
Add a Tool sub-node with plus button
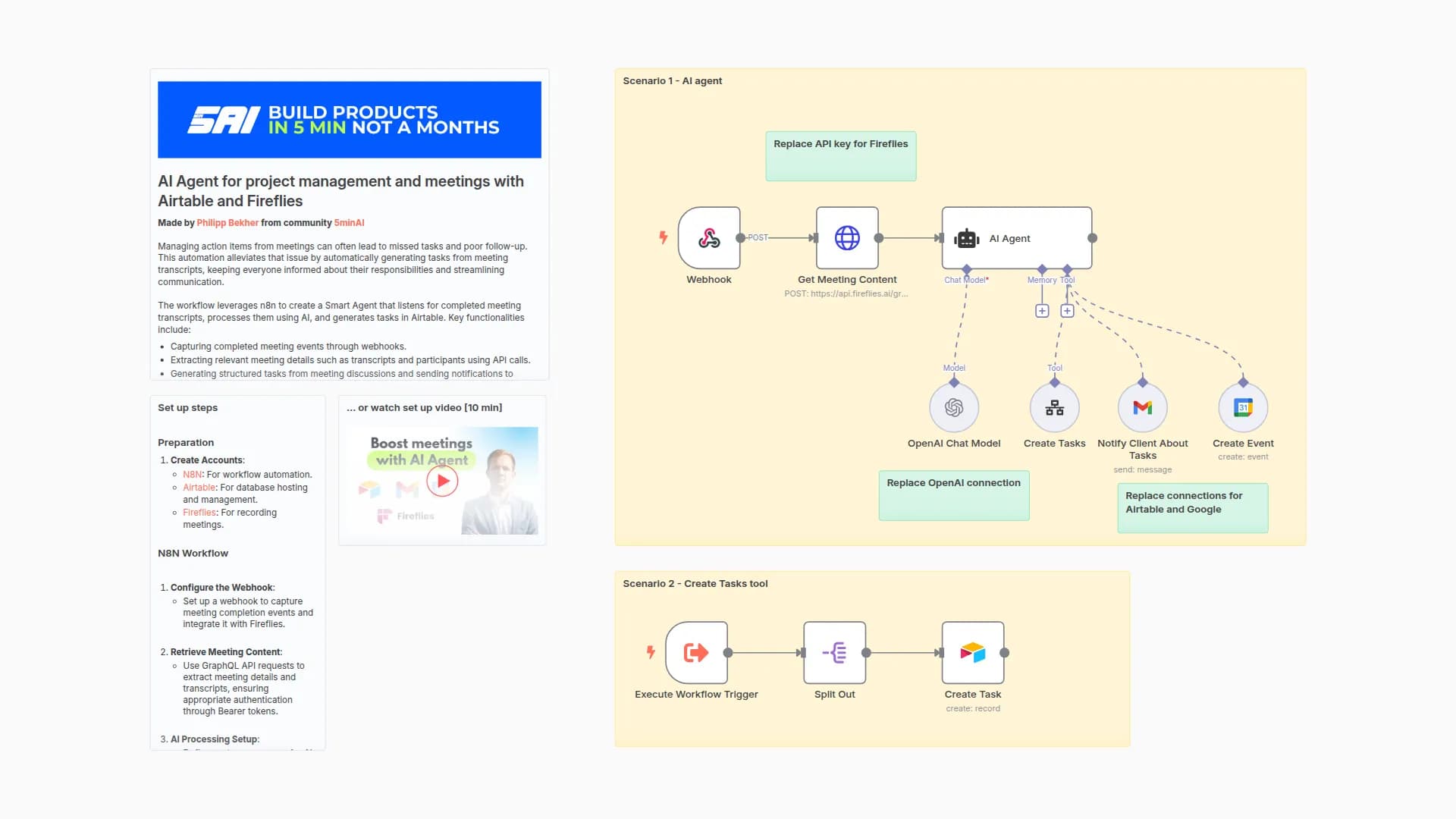(x=1067, y=311)
